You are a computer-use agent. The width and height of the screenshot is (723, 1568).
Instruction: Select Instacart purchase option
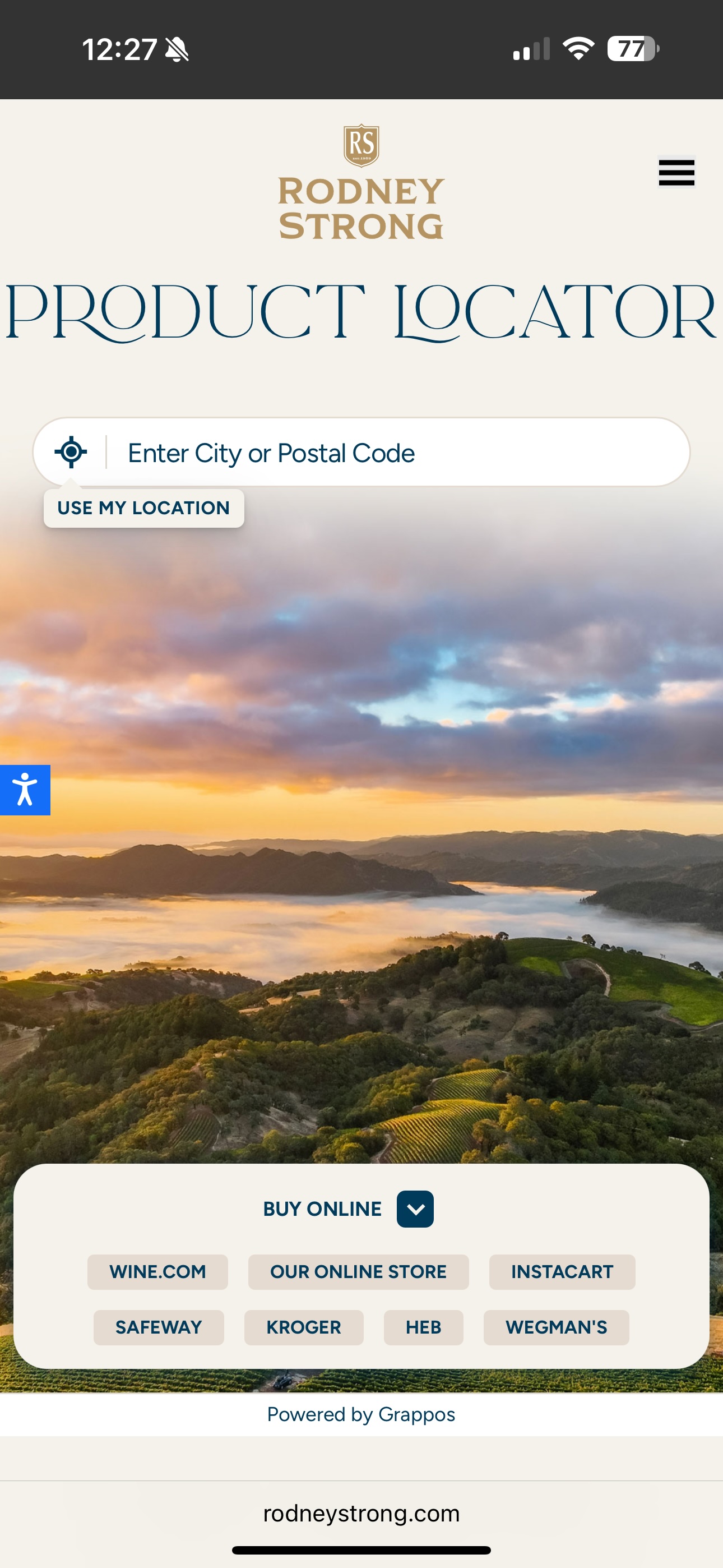click(x=562, y=1271)
